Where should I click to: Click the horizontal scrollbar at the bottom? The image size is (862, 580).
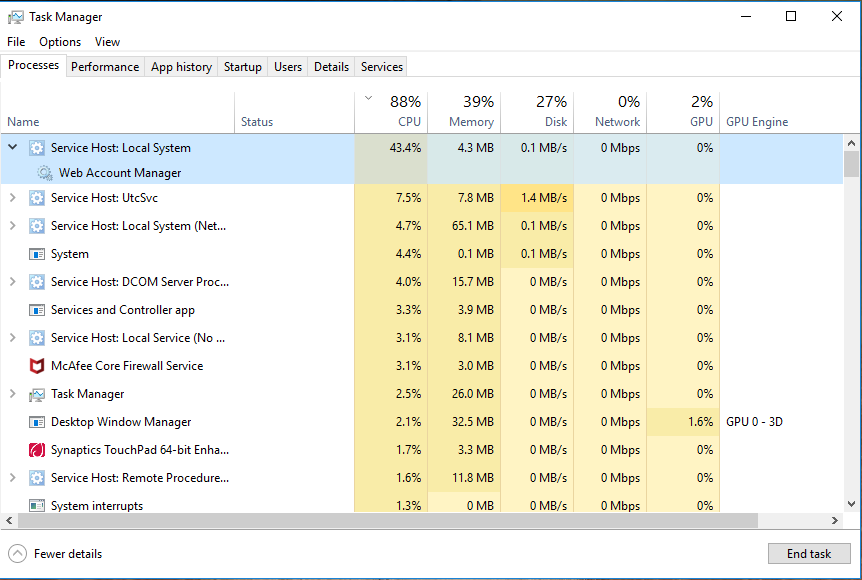click(400, 521)
